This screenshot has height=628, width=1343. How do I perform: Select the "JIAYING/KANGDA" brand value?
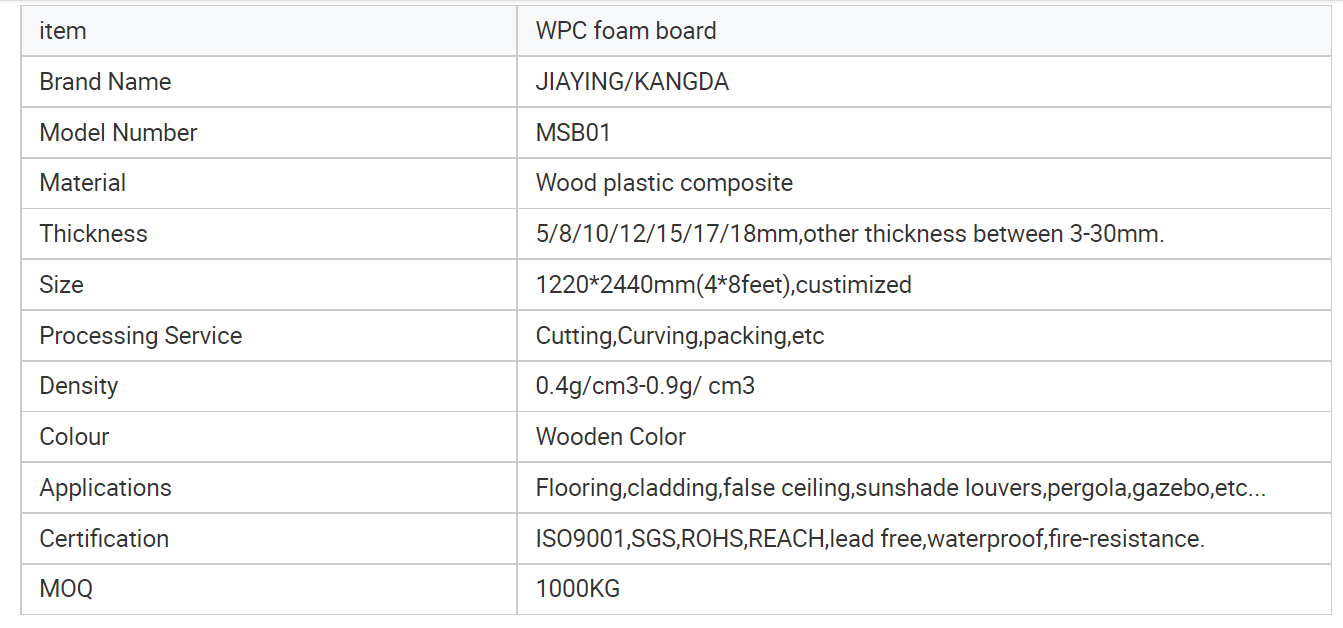pyautogui.click(x=632, y=82)
